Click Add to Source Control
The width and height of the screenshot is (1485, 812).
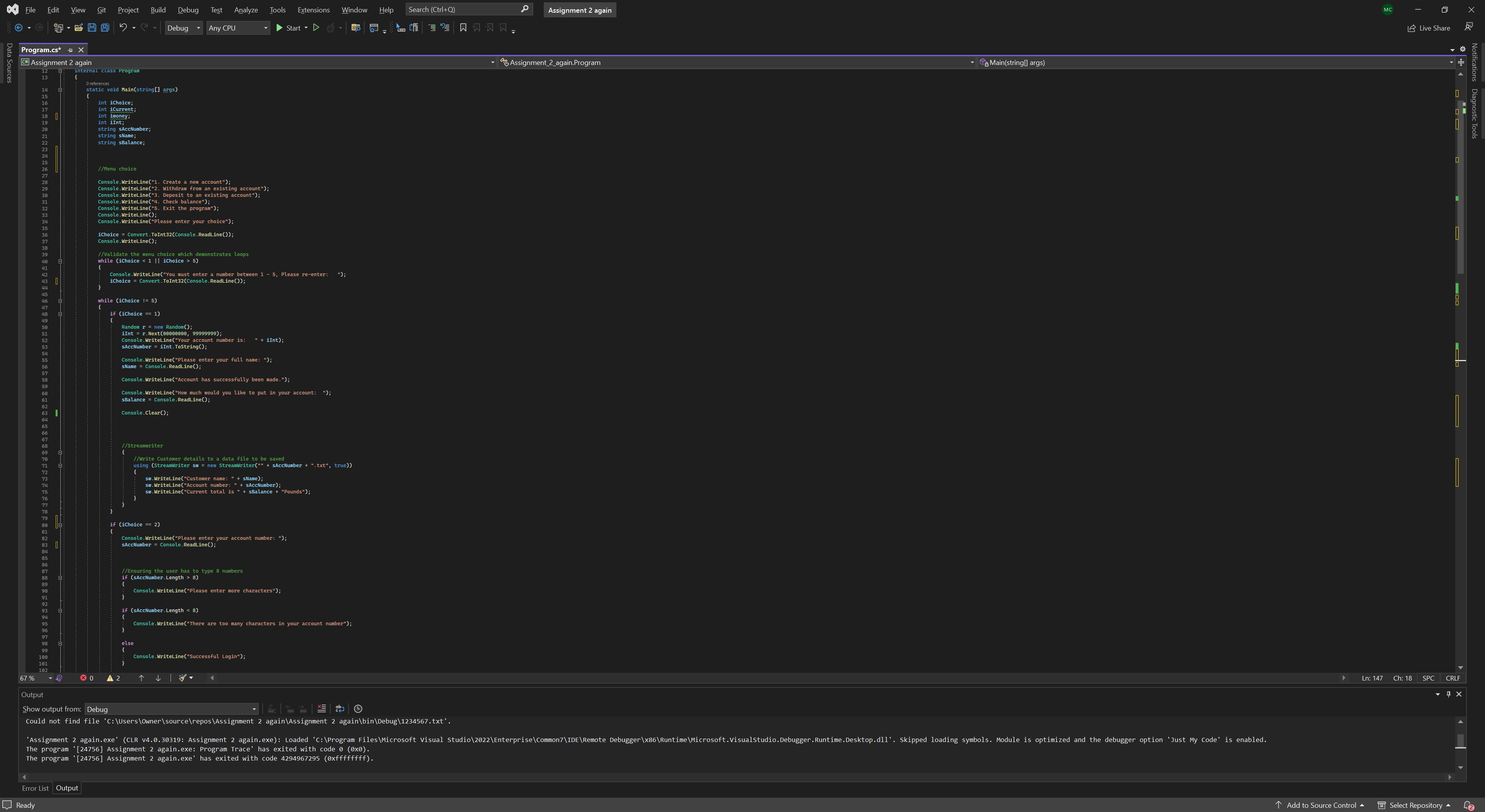(x=1320, y=805)
